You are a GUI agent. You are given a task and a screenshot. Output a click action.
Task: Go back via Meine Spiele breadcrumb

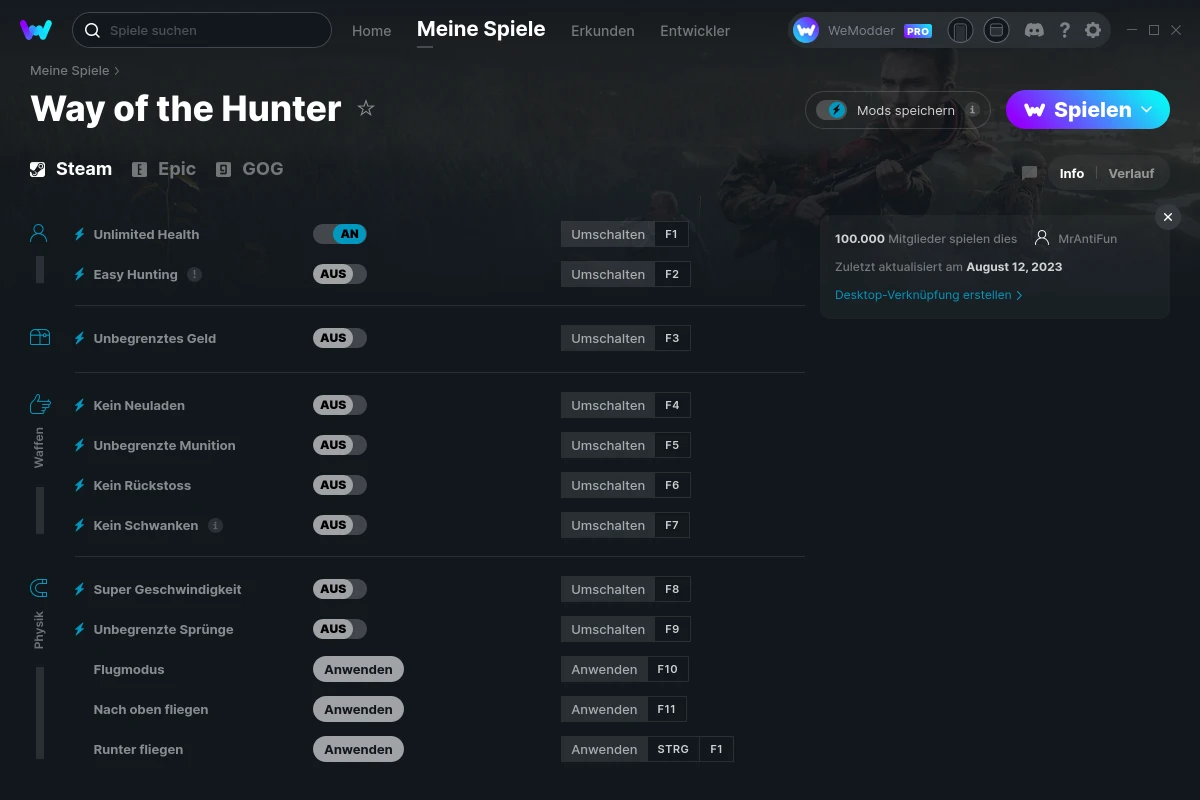tap(70, 71)
